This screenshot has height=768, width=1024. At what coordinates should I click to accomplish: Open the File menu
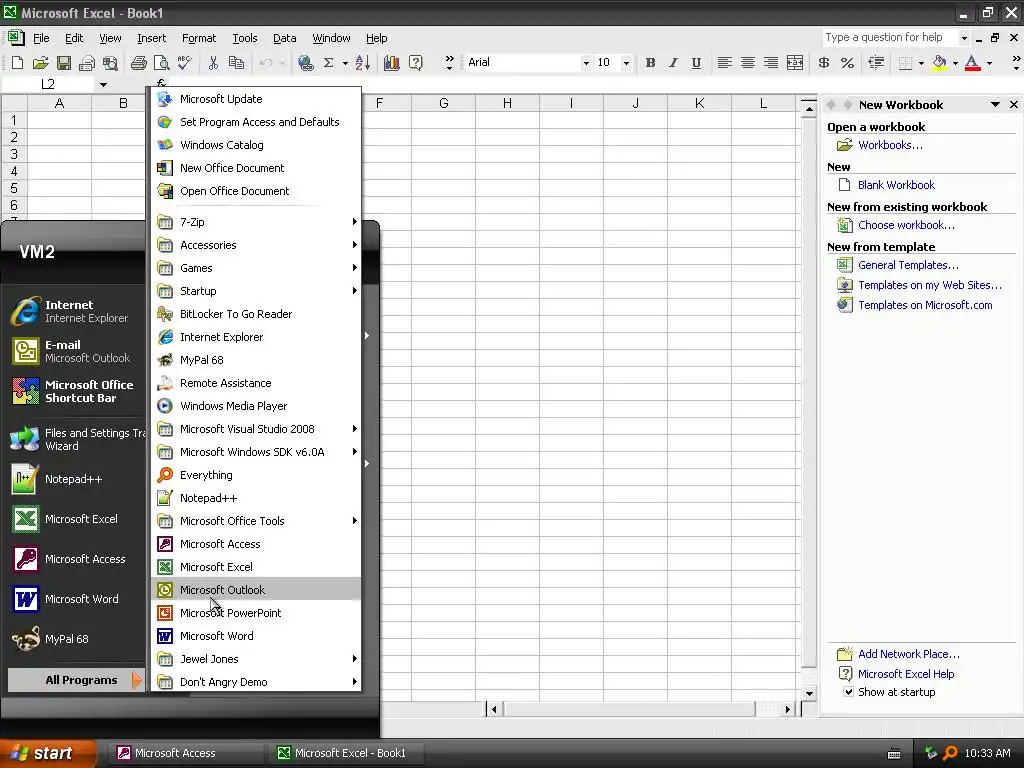(41, 39)
